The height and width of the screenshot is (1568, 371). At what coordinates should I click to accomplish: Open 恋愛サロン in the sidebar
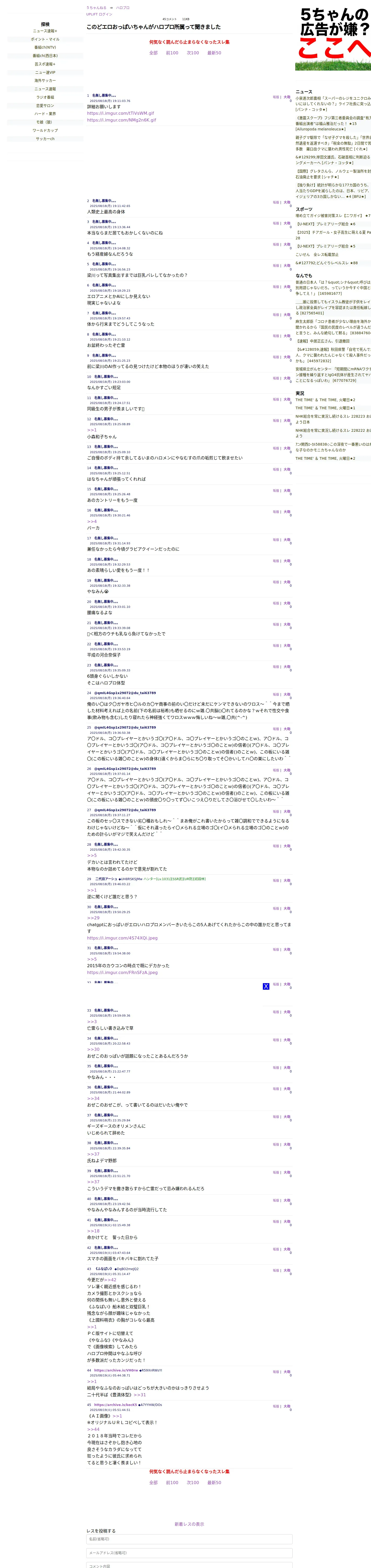coord(45,106)
